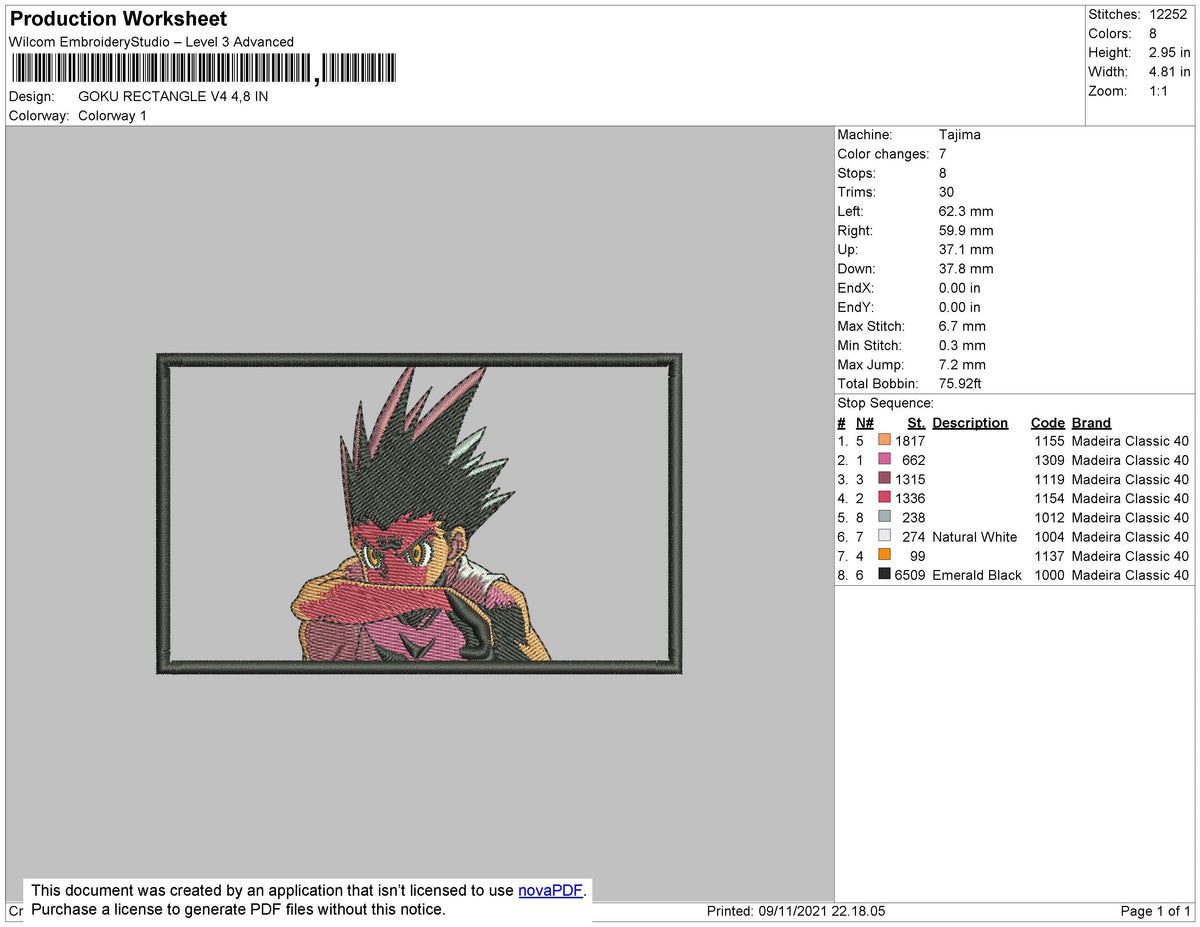The height and width of the screenshot is (927, 1200).
Task: Click the orange swatch for thread 99
Action: pos(884,555)
